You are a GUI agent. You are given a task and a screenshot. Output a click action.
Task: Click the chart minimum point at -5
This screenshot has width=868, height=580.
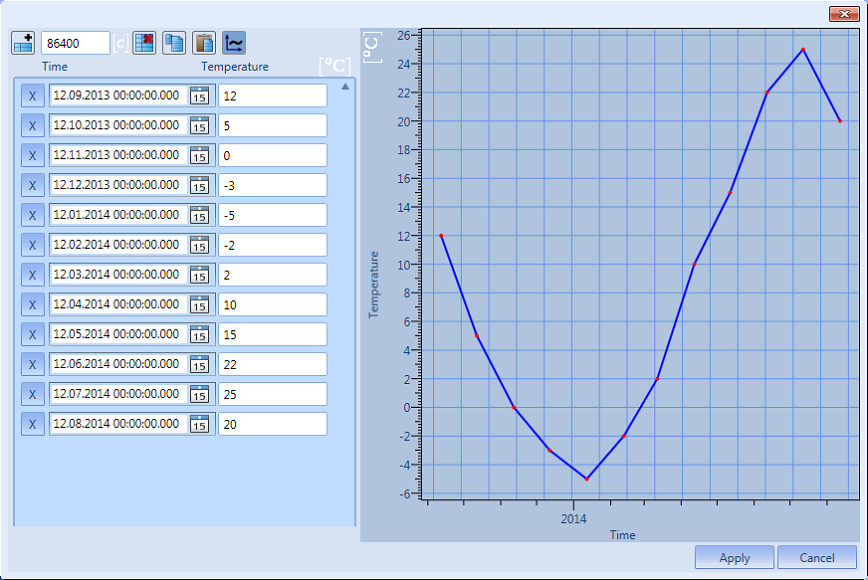[x=587, y=479]
